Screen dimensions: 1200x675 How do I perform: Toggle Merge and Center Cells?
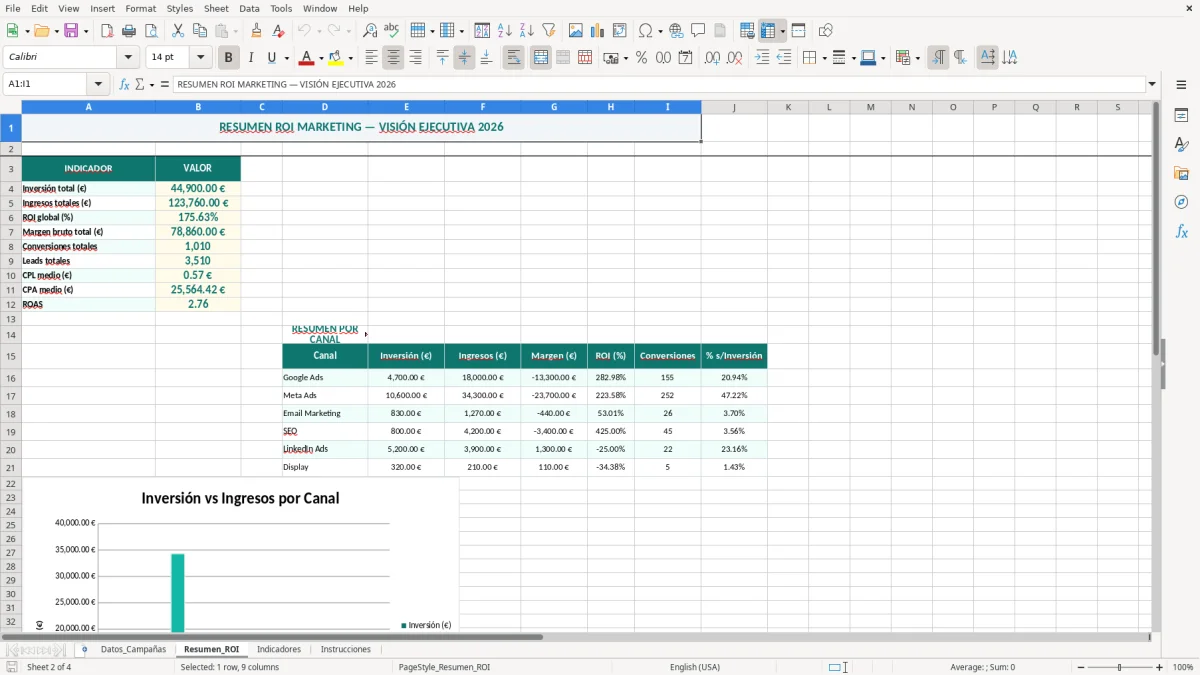[x=541, y=58]
